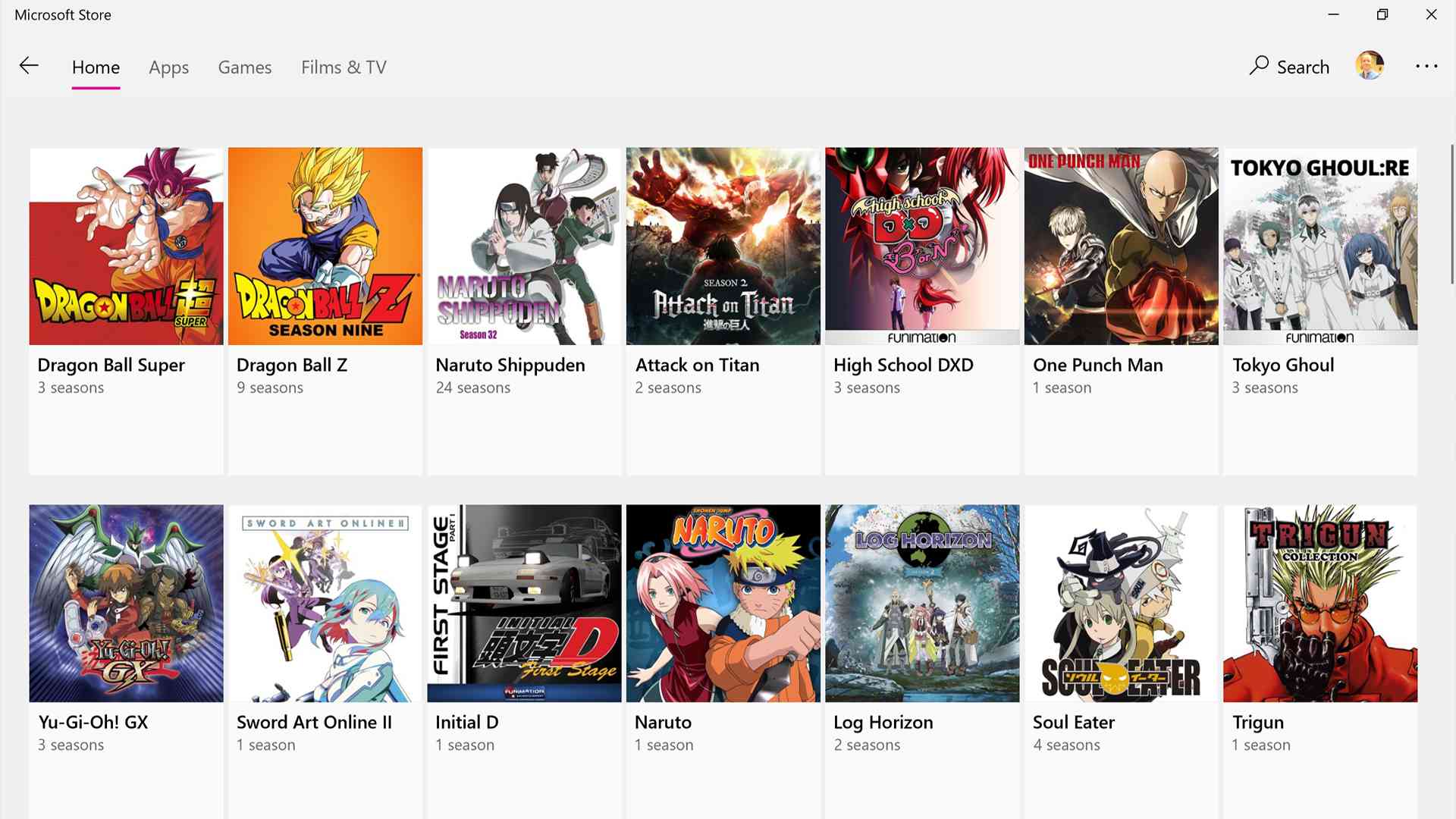Click the Apps navigation menu item

(x=168, y=67)
